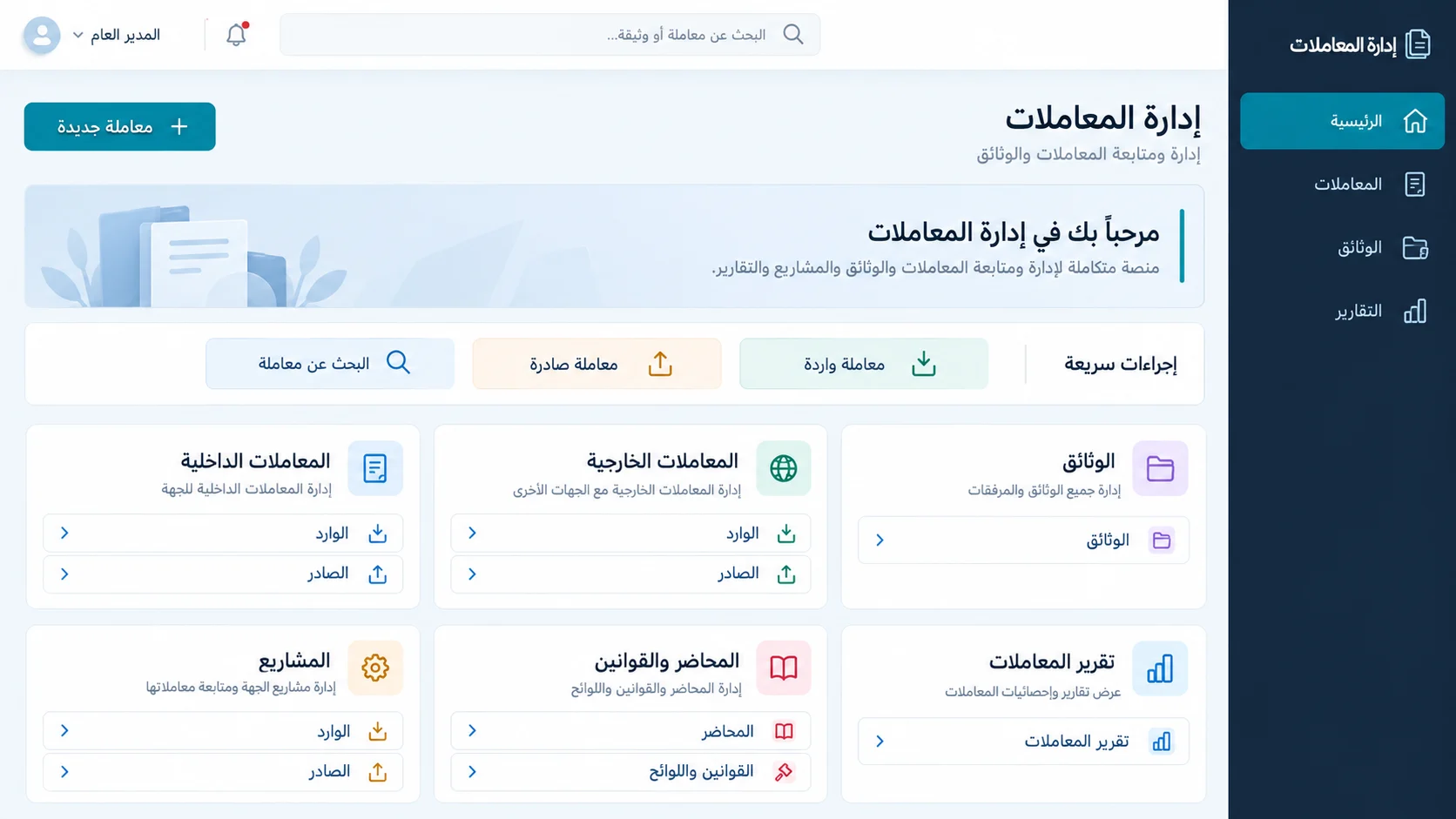Click the small folder icon in الوثائق row
1456x819 pixels.
coord(1161,540)
